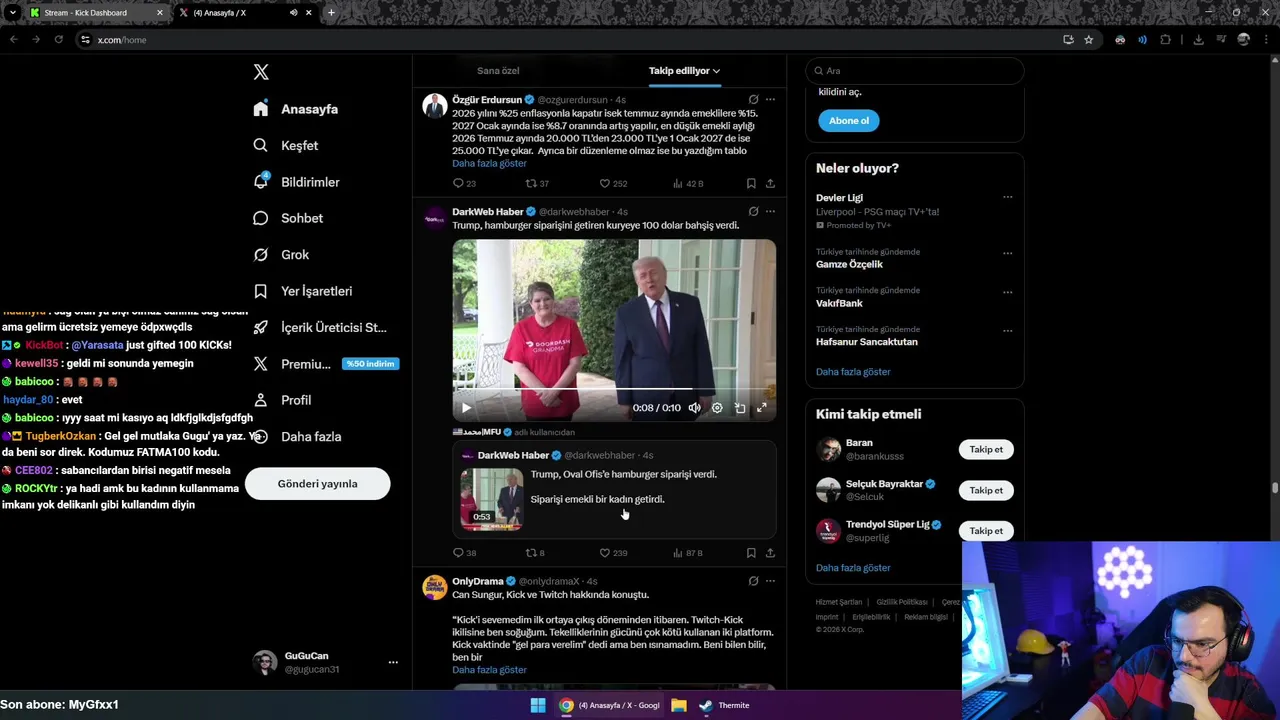Open VakıfBank trend options

click(1007, 292)
